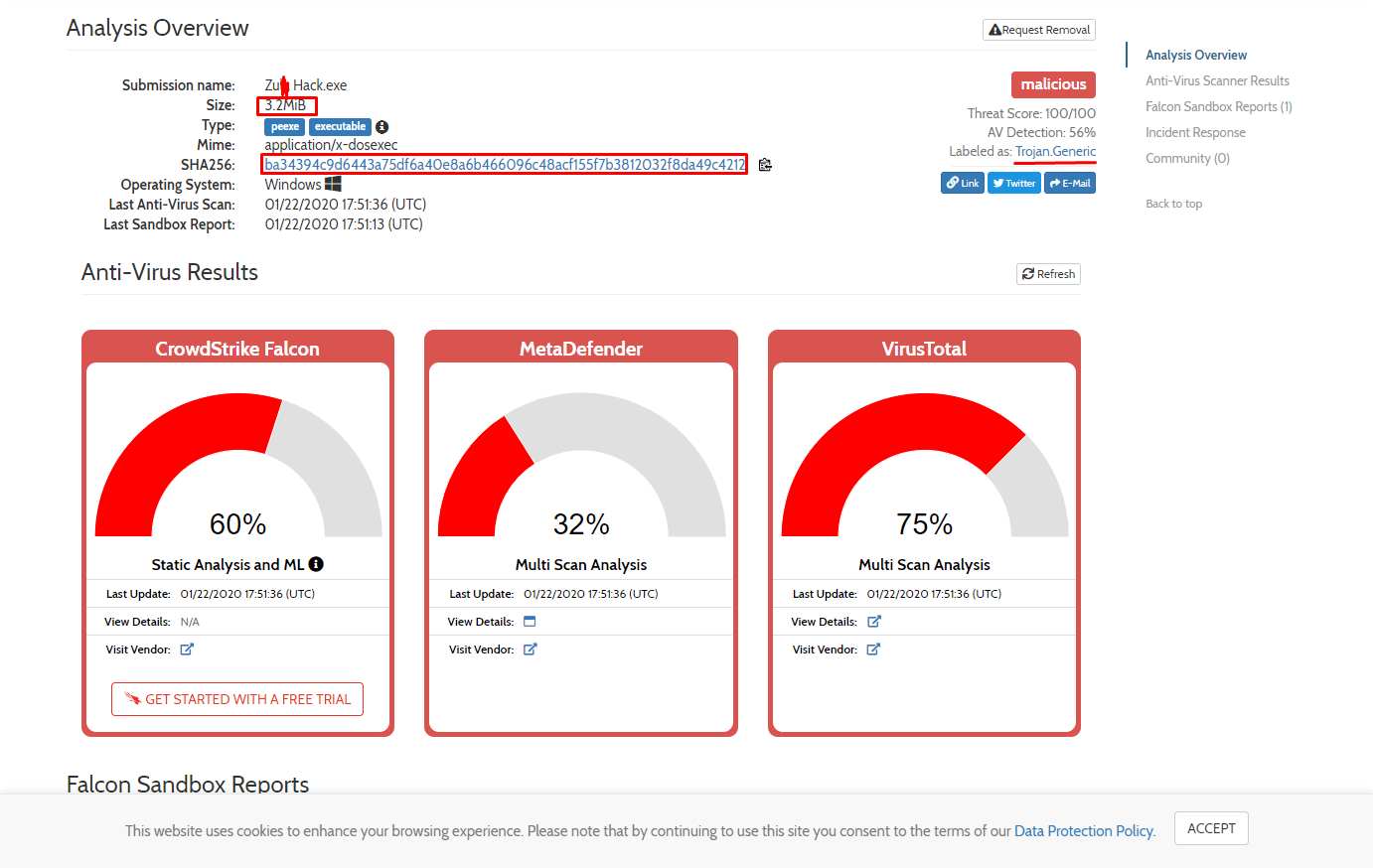The height and width of the screenshot is (868, 1373).
Task: Open Community (0) in the sidebar
Action: pos(1187,158)
